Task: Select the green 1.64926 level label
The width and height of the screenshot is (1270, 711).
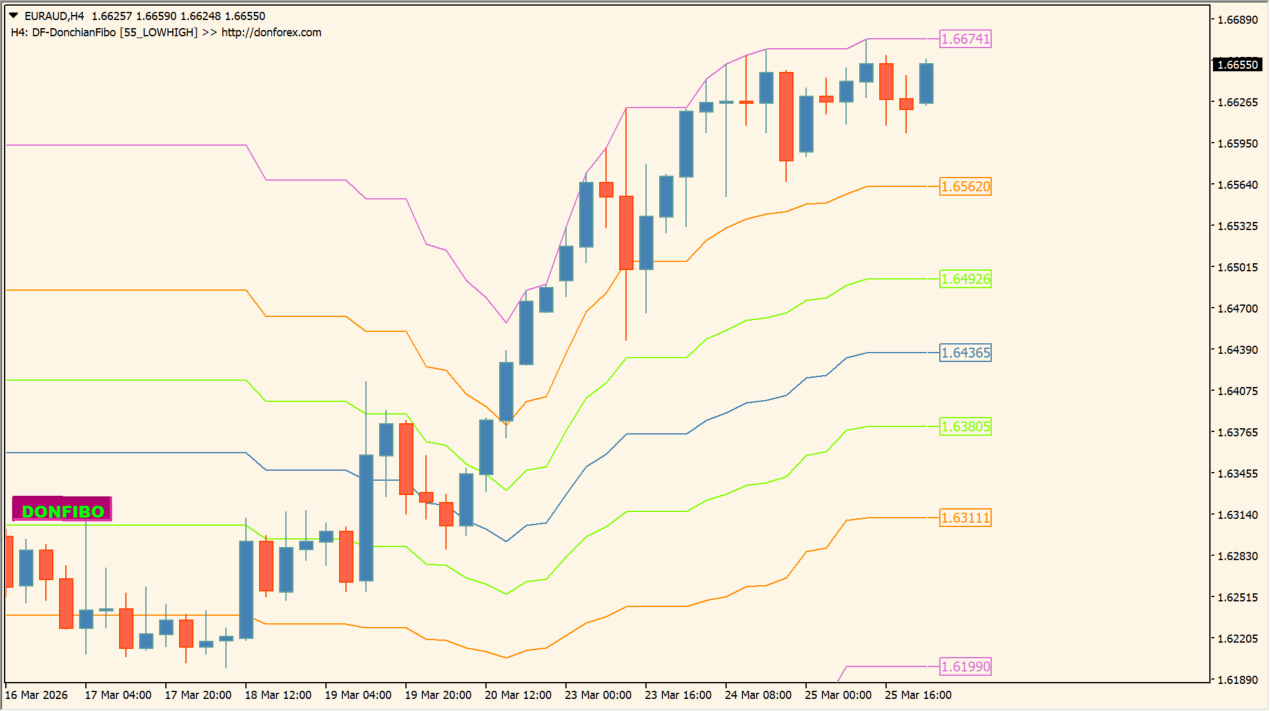Action: pos(965,279)
